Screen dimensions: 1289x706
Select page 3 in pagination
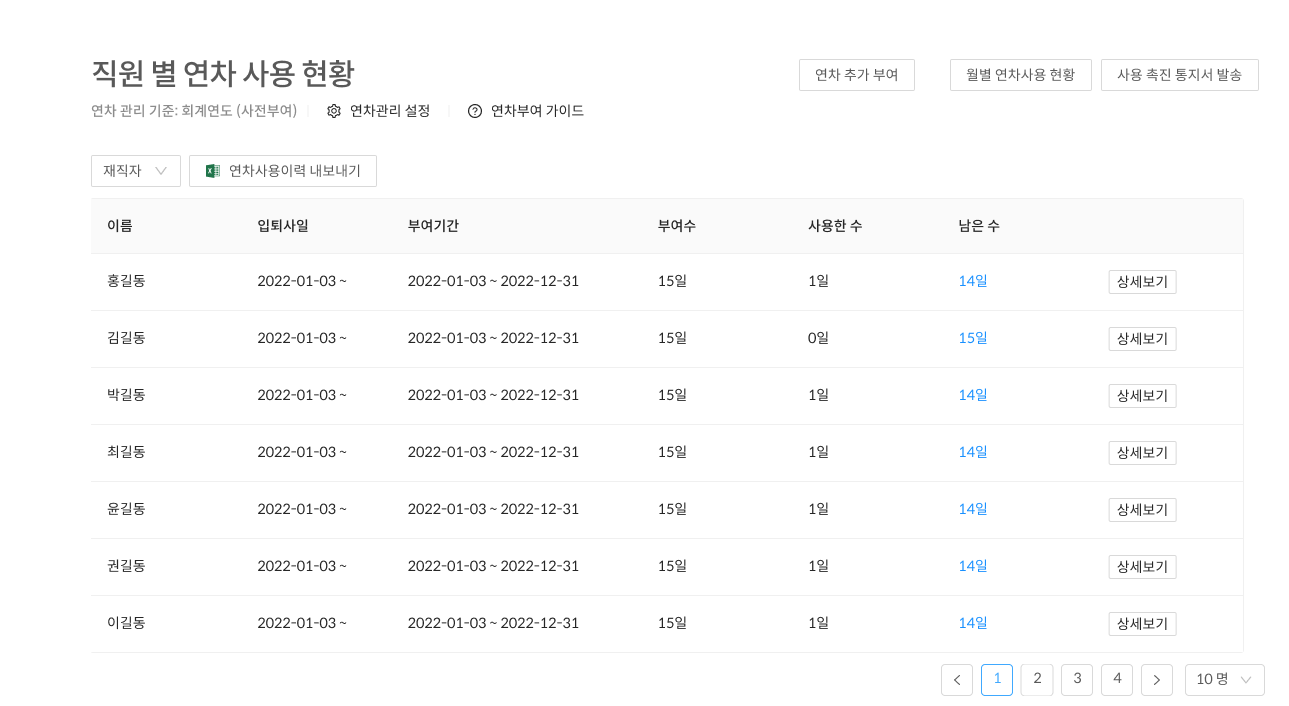tap(1077, 680)
